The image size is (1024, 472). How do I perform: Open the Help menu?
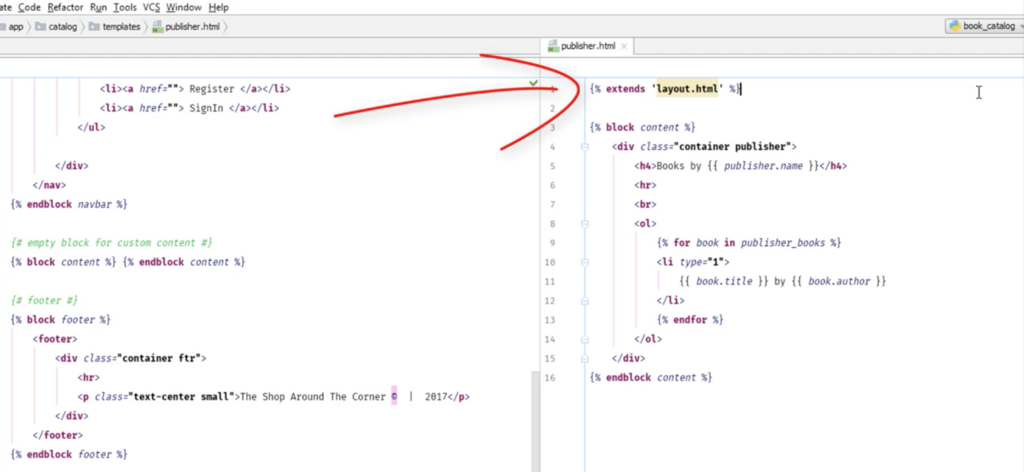[218, 7]
